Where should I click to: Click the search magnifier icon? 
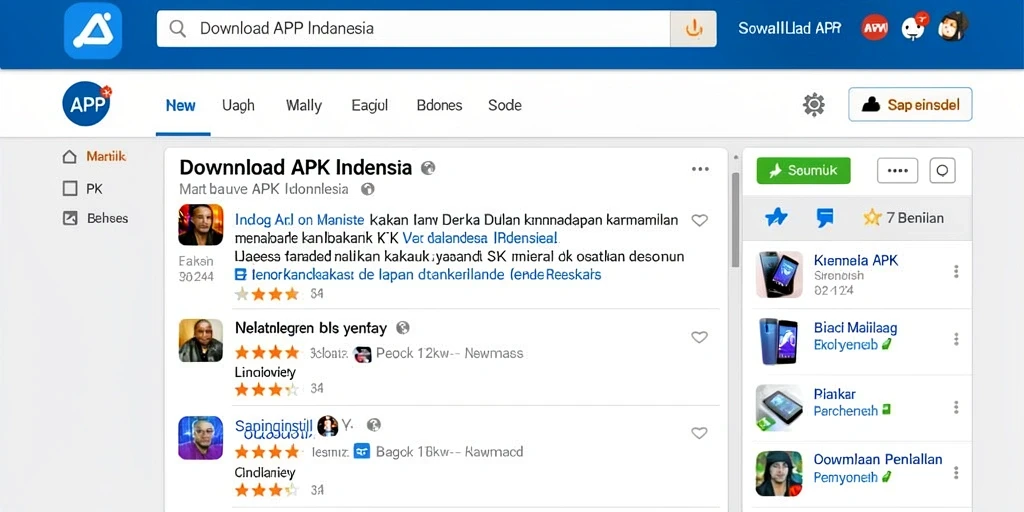(x=177, y=28)
